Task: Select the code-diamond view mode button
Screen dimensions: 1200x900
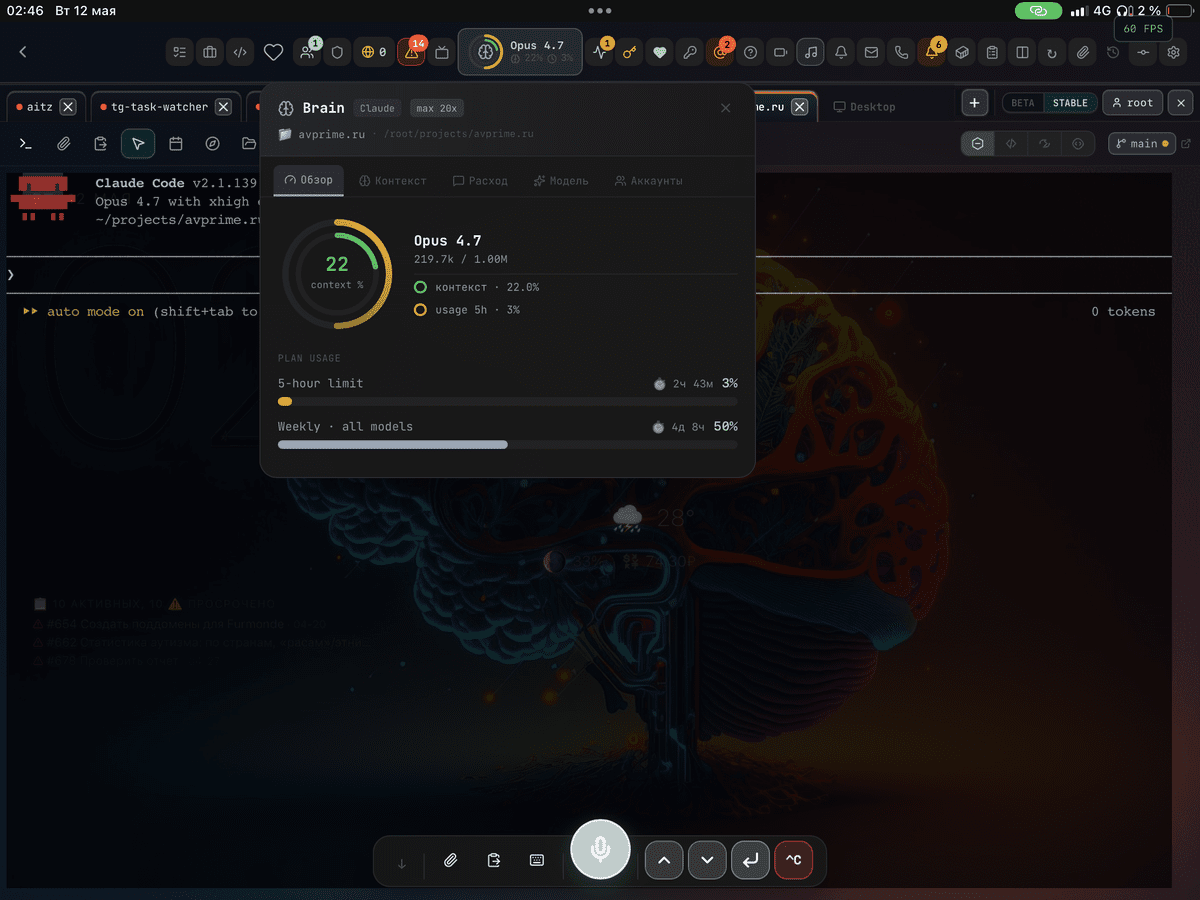Action: click(x=1011, y=144)
